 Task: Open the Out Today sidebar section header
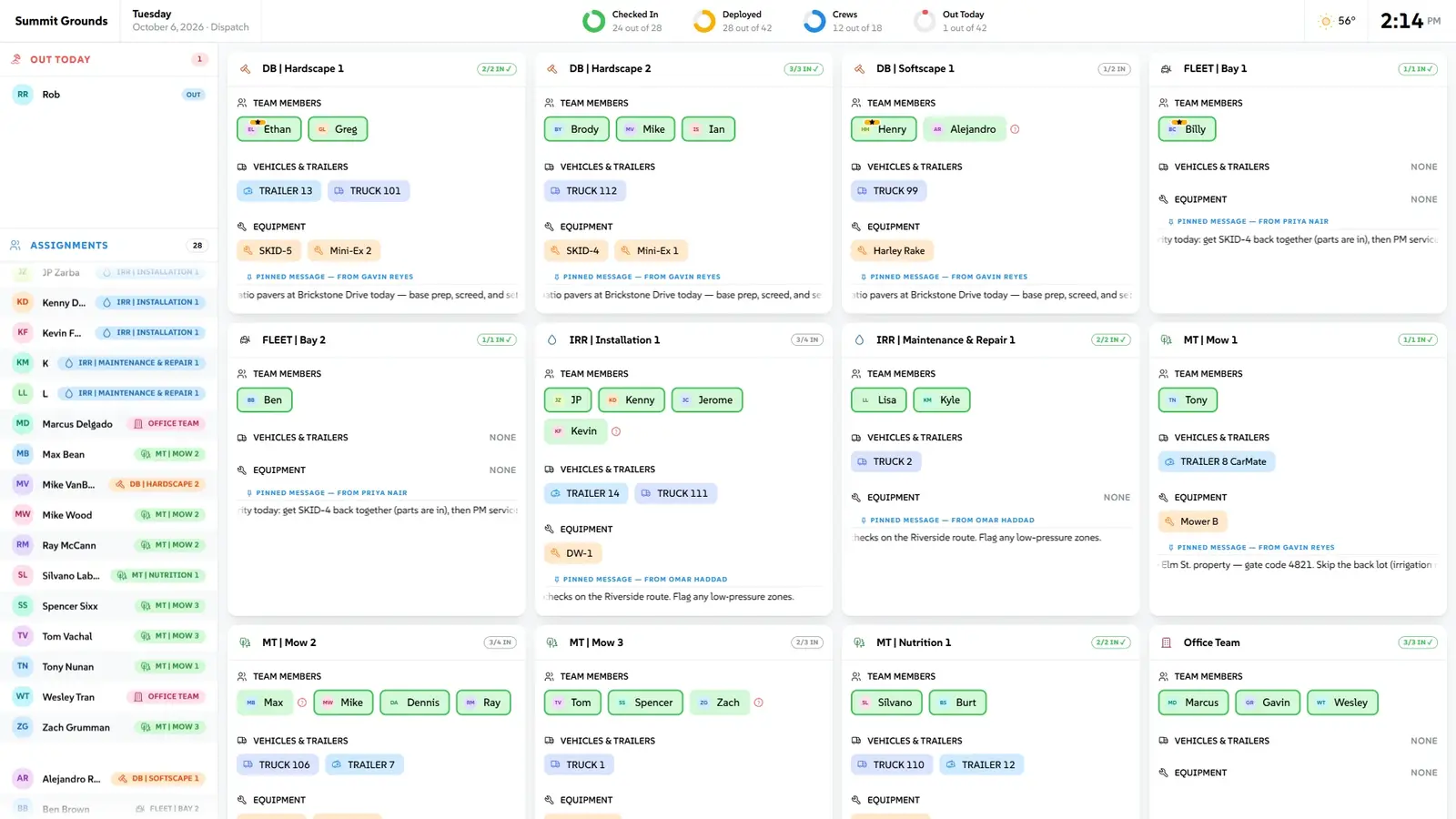[x=109, y=59]
